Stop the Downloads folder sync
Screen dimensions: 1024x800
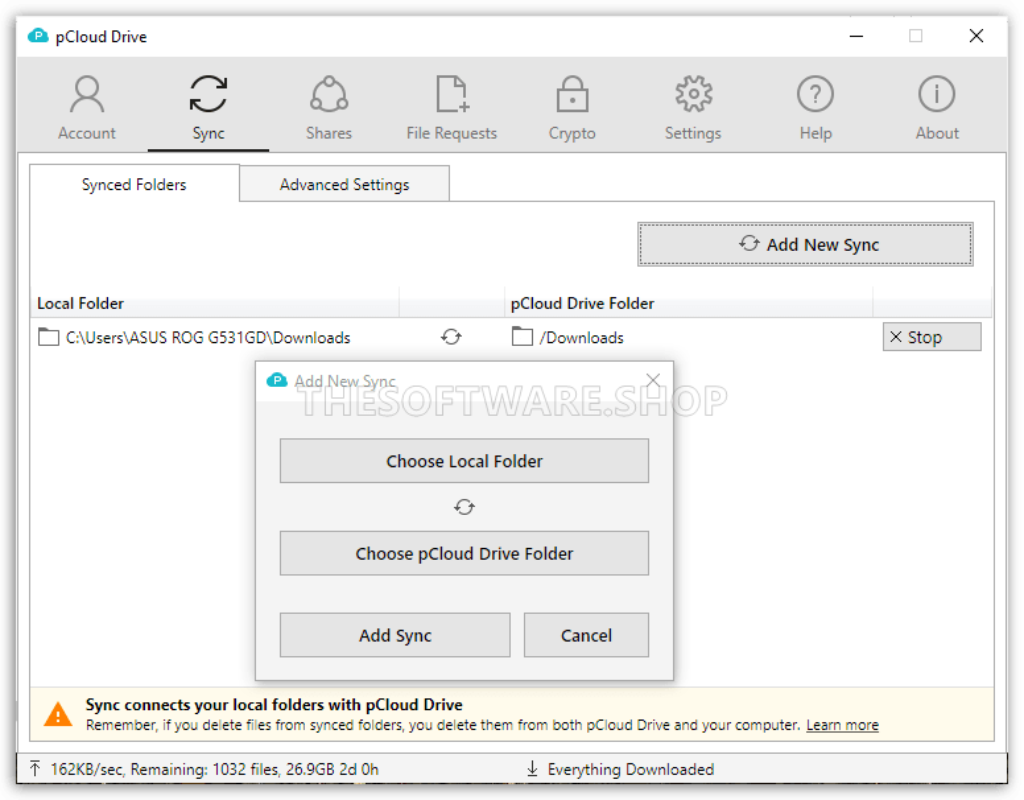[x=932, y=337]
